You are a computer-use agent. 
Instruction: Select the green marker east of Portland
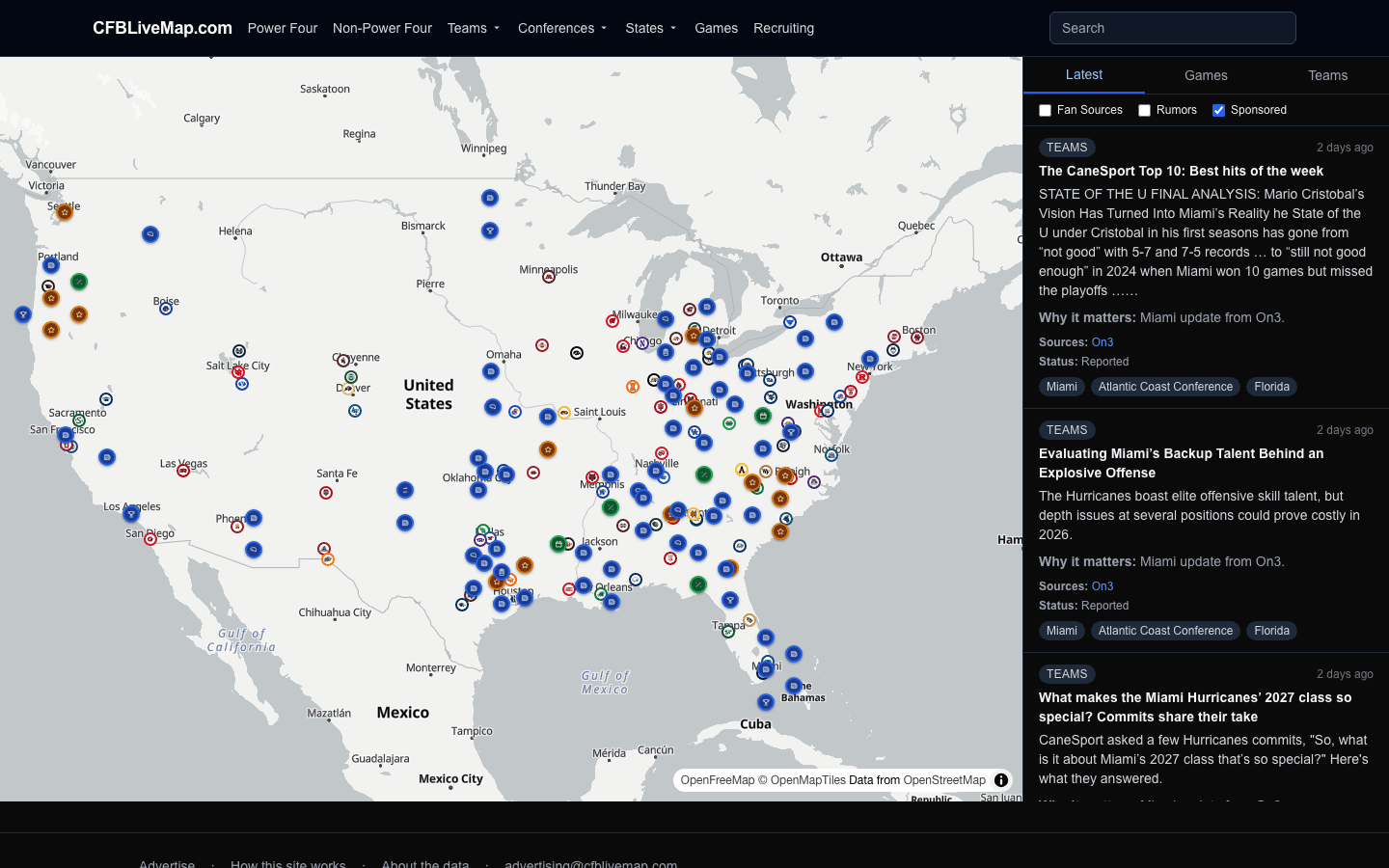79,282
